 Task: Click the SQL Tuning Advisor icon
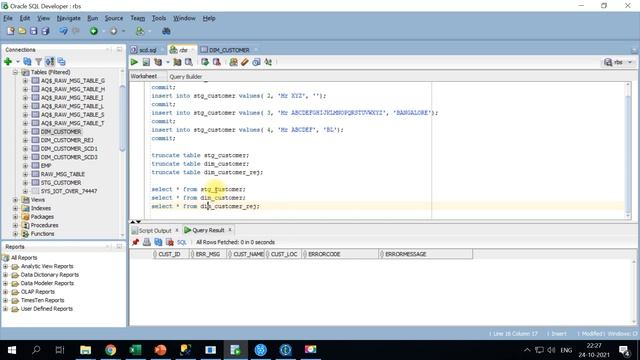click(189, 62)
